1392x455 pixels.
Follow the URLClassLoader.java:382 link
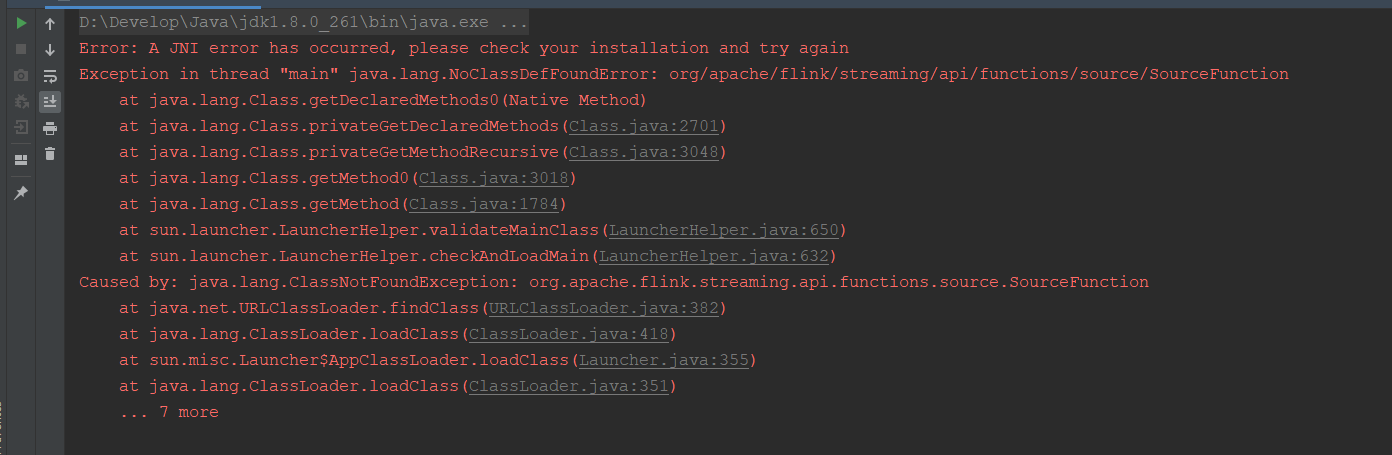click(x=602, y=308)
